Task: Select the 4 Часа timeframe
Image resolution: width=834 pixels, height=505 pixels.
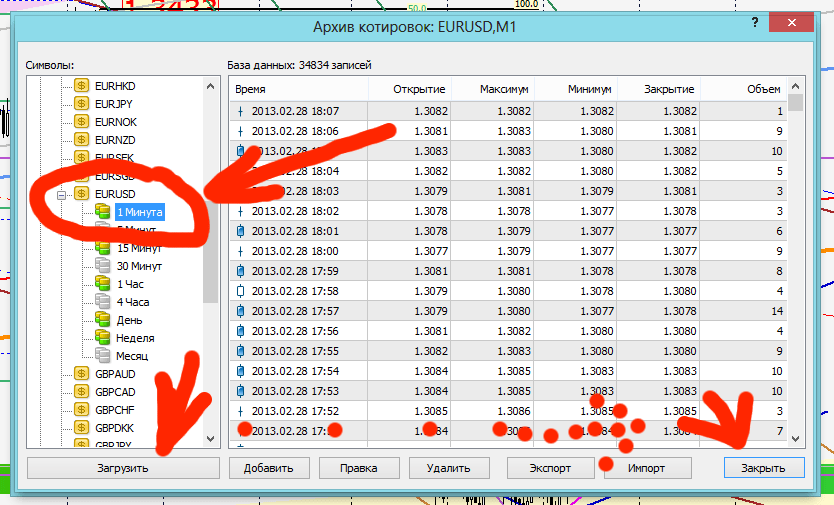Action: pyautogui.click(x=133, y=302)
